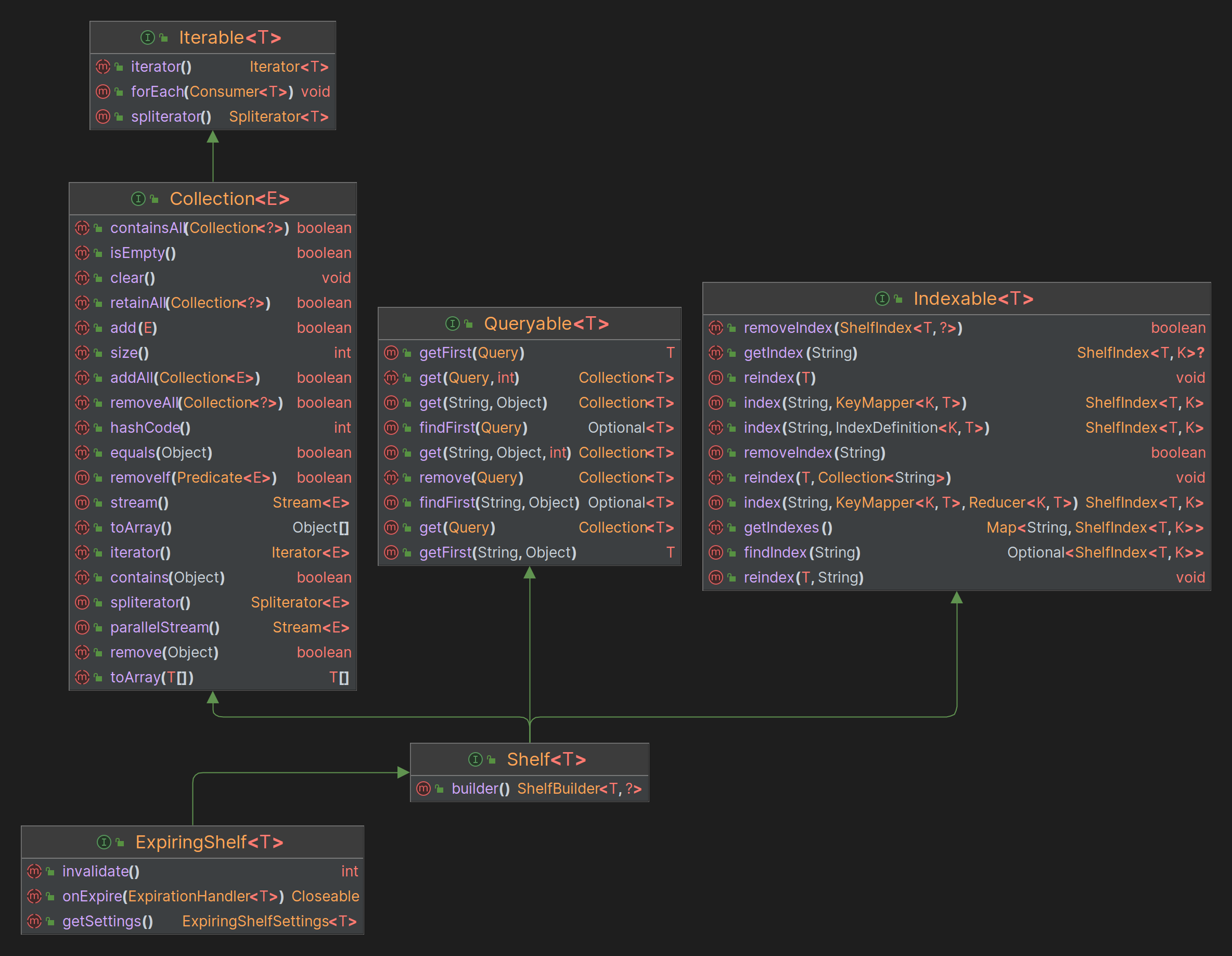Click the ShelfBuilder<T, ?> return type
This screenshot has height=956, width=1232.
(580, 789)
